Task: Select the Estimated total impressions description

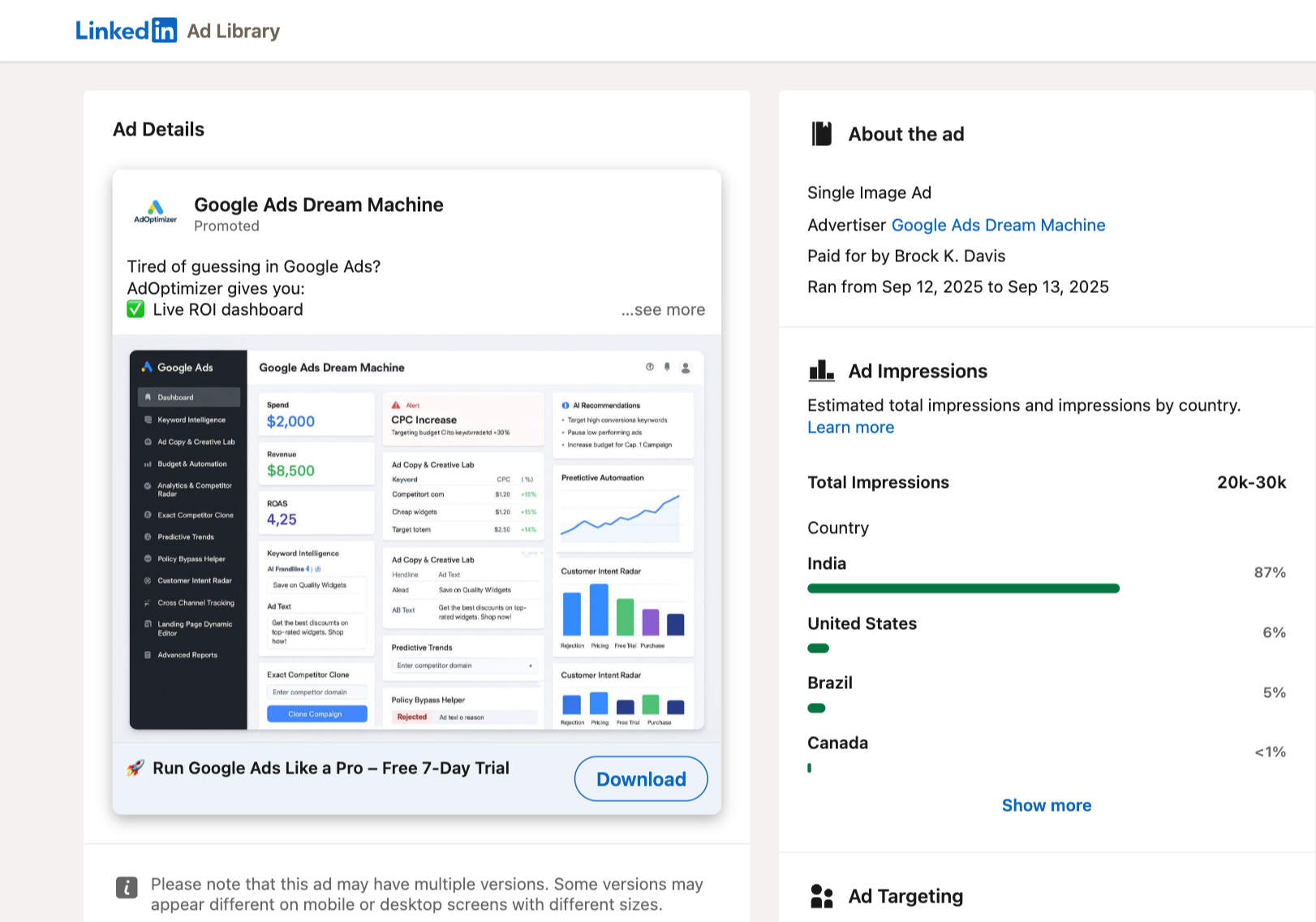Action: coord(1024,405)
